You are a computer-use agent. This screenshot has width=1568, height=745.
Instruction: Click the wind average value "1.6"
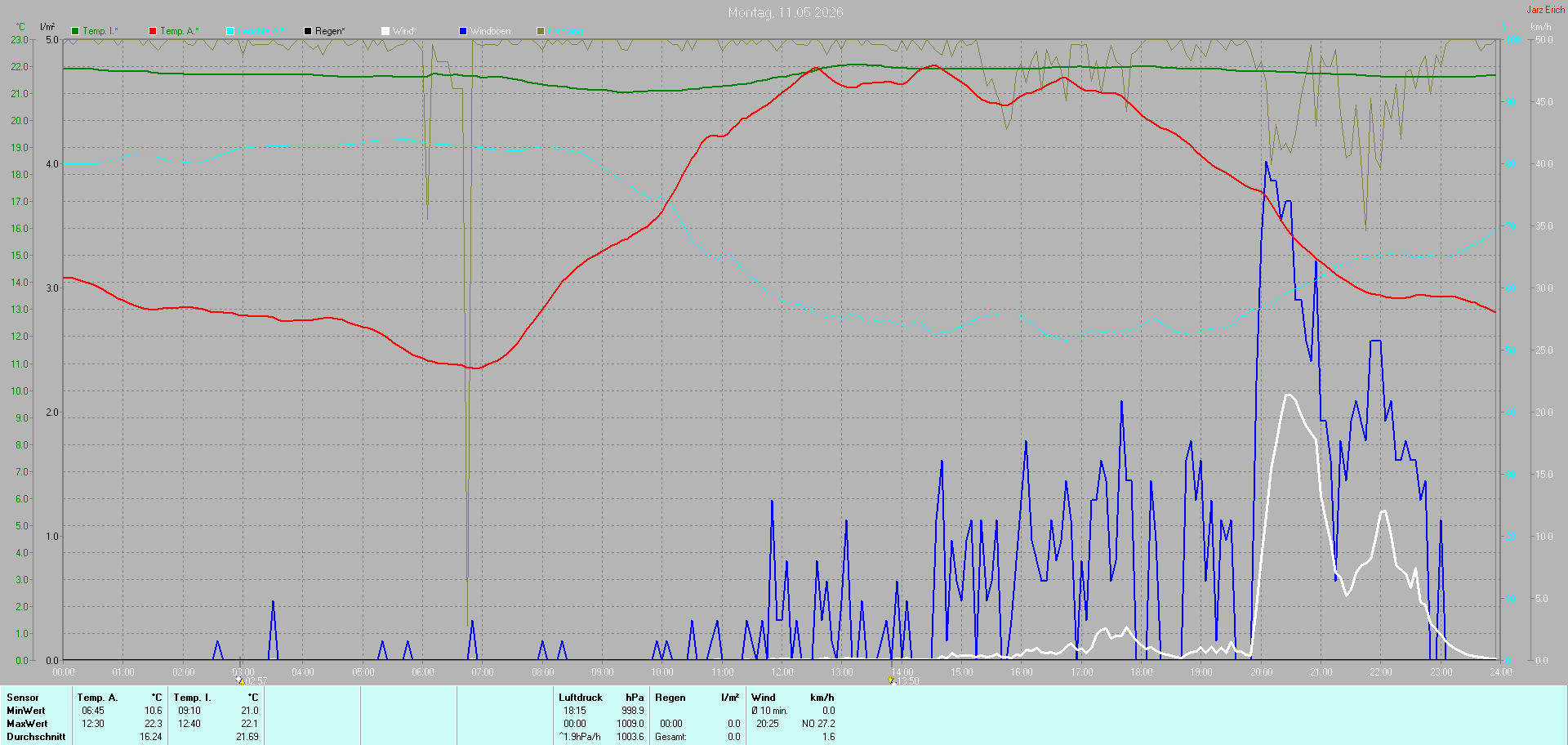pos(829,737)
